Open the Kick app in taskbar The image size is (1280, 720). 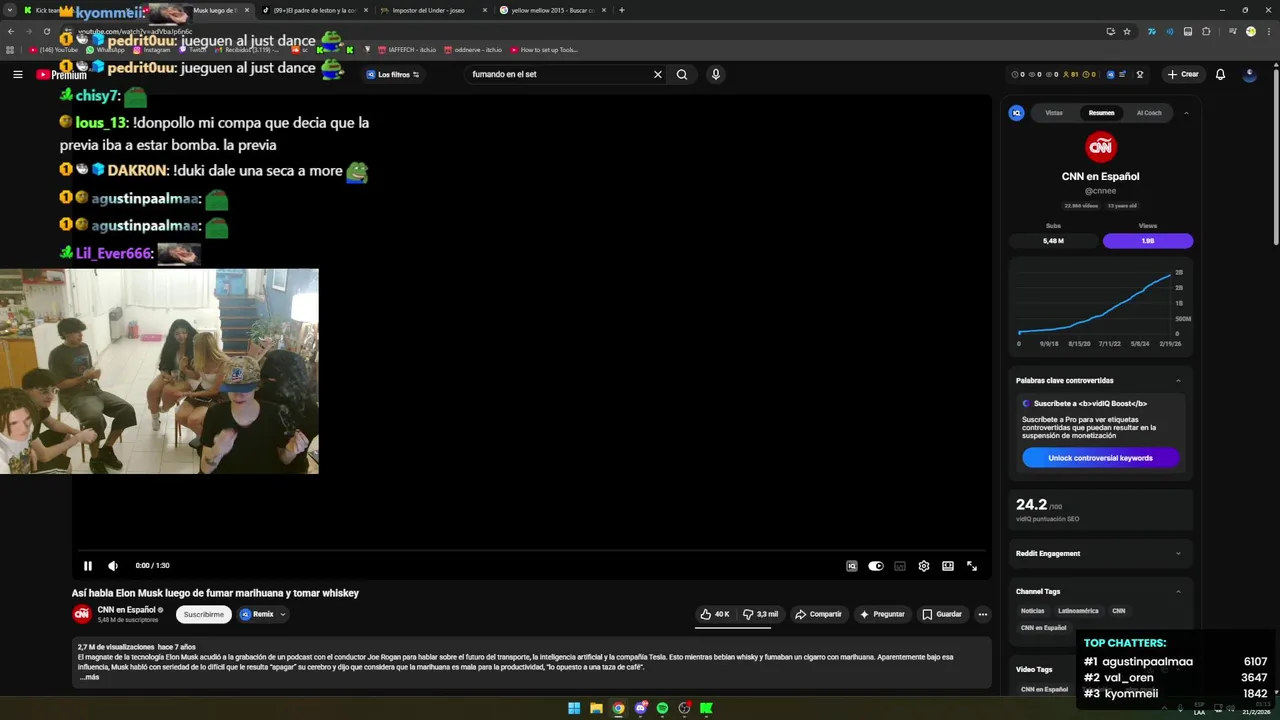(706, 708)
